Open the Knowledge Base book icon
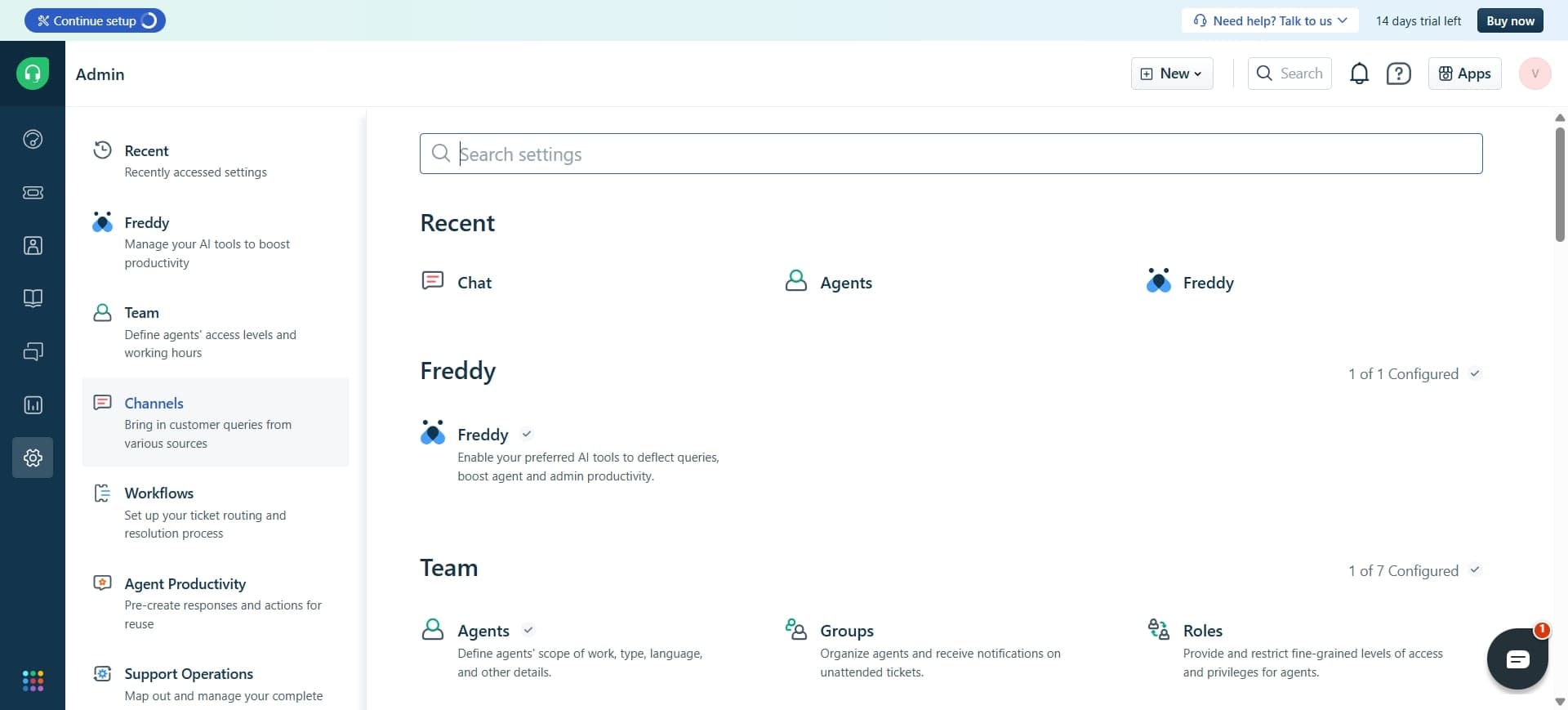The image size is (1568, 710). (x=32, y=298)
